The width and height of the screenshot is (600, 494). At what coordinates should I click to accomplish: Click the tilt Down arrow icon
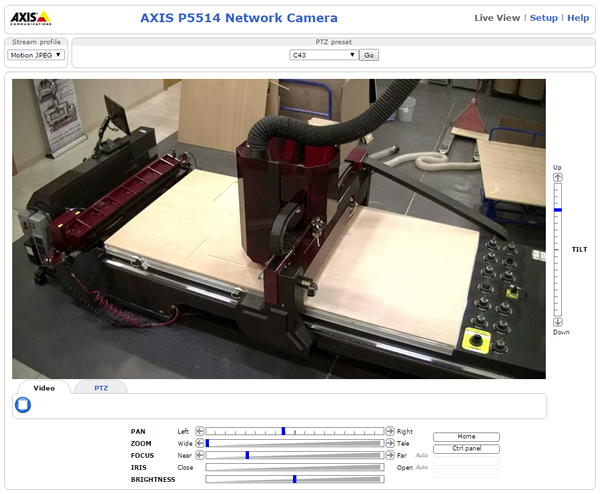pyautogui.click(x=558, y=322)
